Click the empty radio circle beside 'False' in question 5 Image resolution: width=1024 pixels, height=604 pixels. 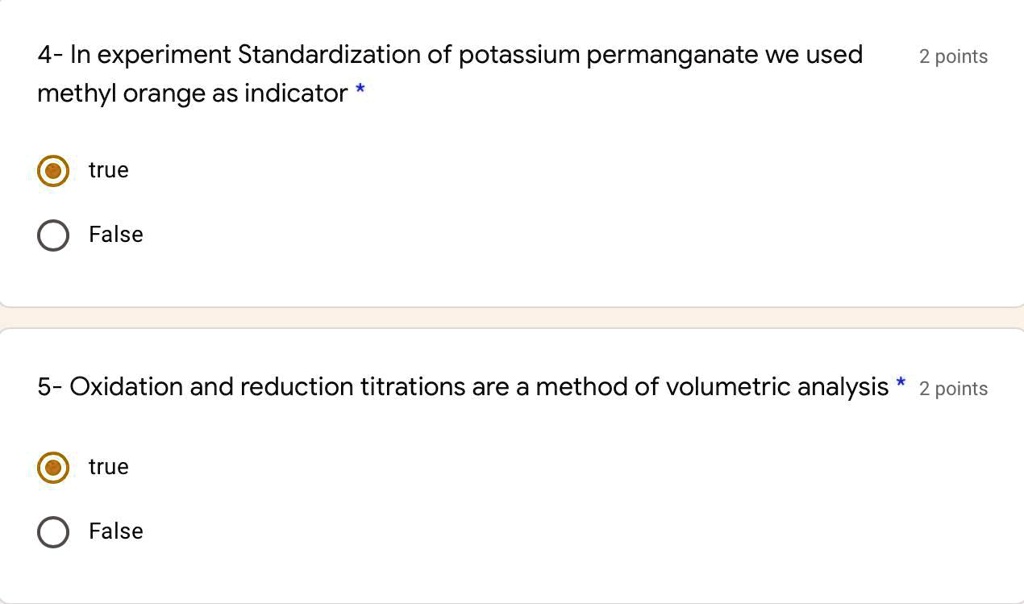(x=53, y=532)
